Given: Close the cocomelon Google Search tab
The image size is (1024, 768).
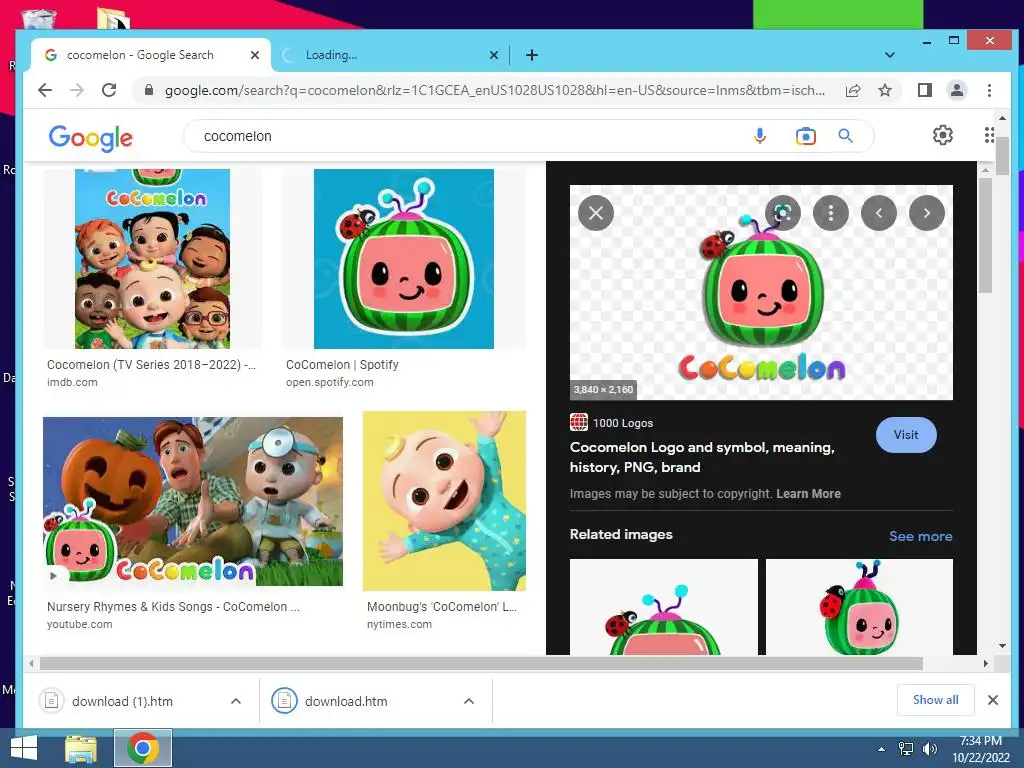Looking at the screenshot, I should 255,55.
